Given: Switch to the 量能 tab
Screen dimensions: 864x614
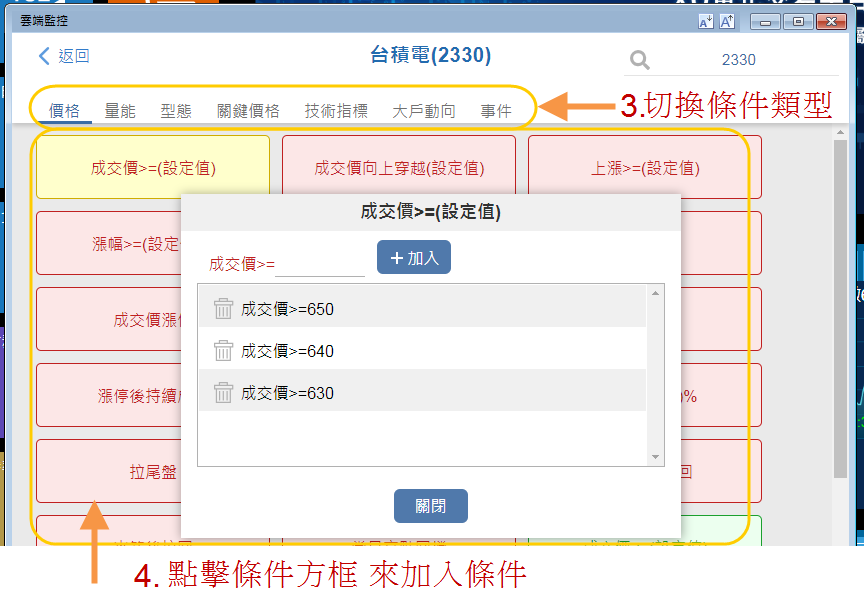Looking at the screenshot, I should coord(120,111).
